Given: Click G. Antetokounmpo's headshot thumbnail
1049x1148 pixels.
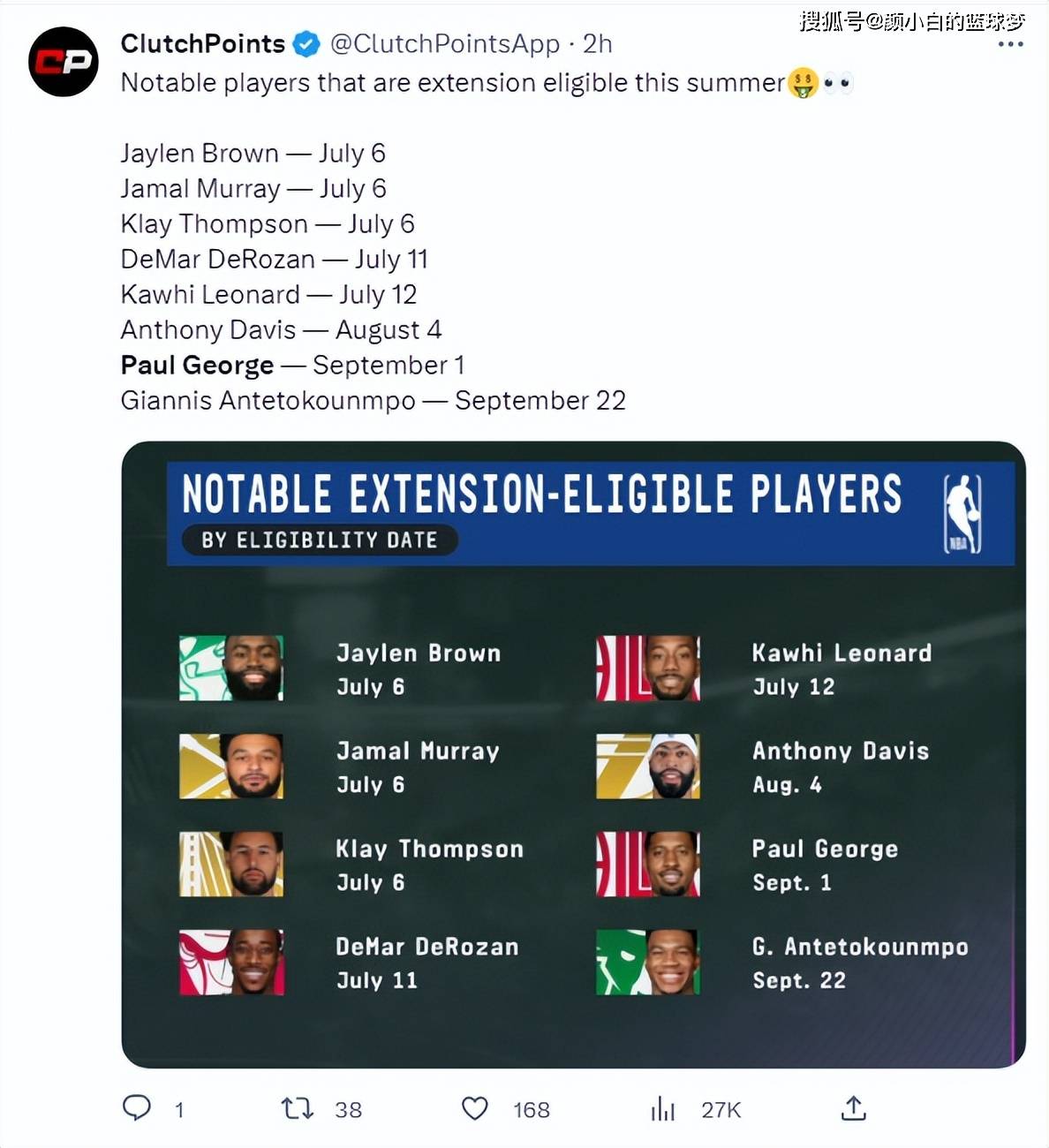Looking at the screenshot, I should click(648, 962).
